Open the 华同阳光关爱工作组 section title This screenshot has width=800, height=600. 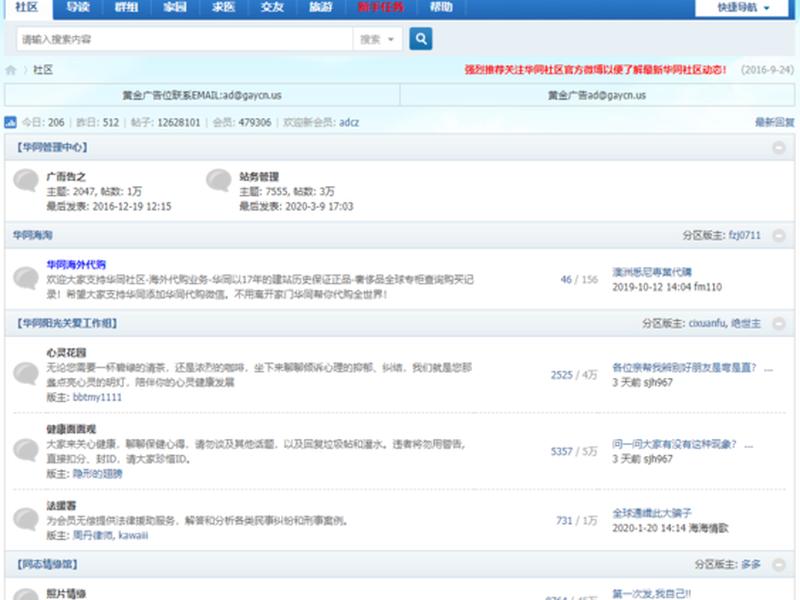pos(66,323)
